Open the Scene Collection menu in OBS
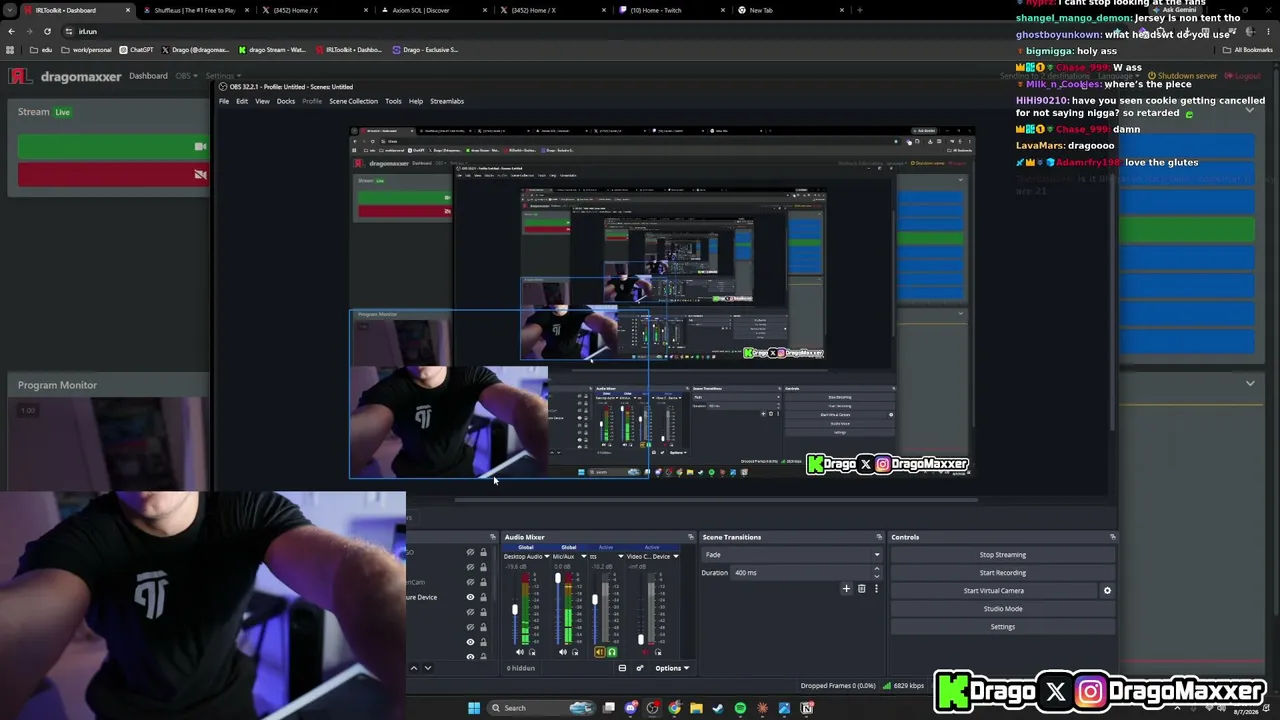The image size is (1280, 720). pos(354,101)
